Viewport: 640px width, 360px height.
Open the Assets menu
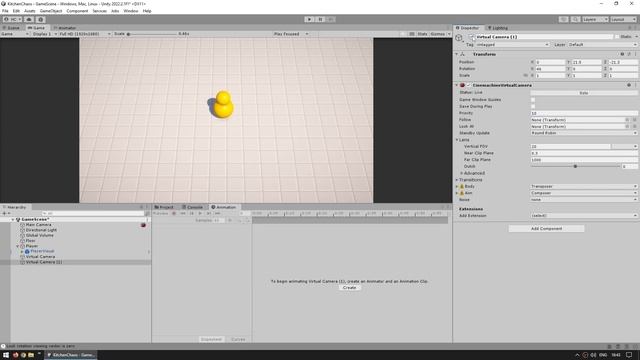point(29,11)
